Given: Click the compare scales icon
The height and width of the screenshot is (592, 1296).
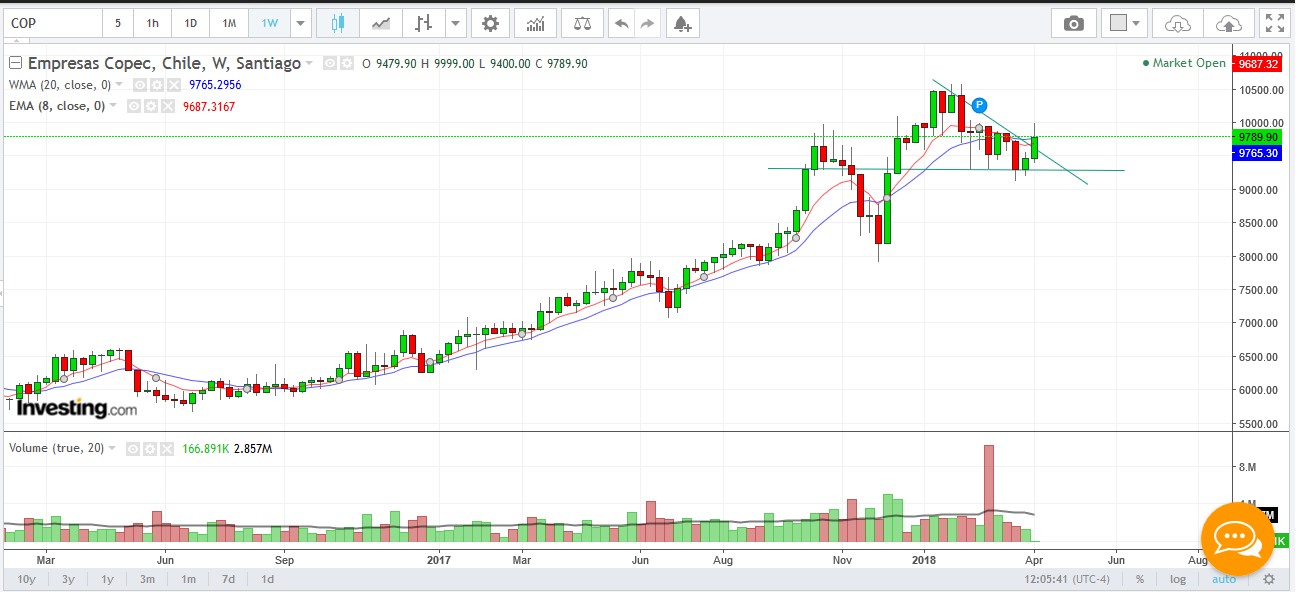Looking at the screenshot, I should tap(581, 23).
